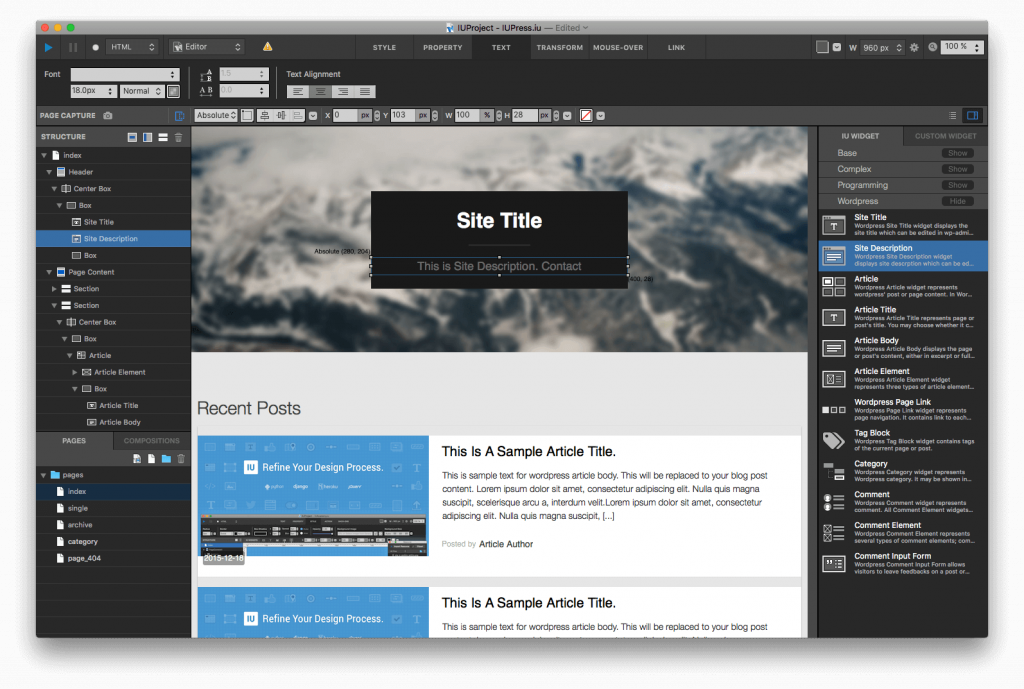Image resolution: width=1024 pixels, height=689 pixels.
Task: Align text to the left
Action: (x=297, y=91)
